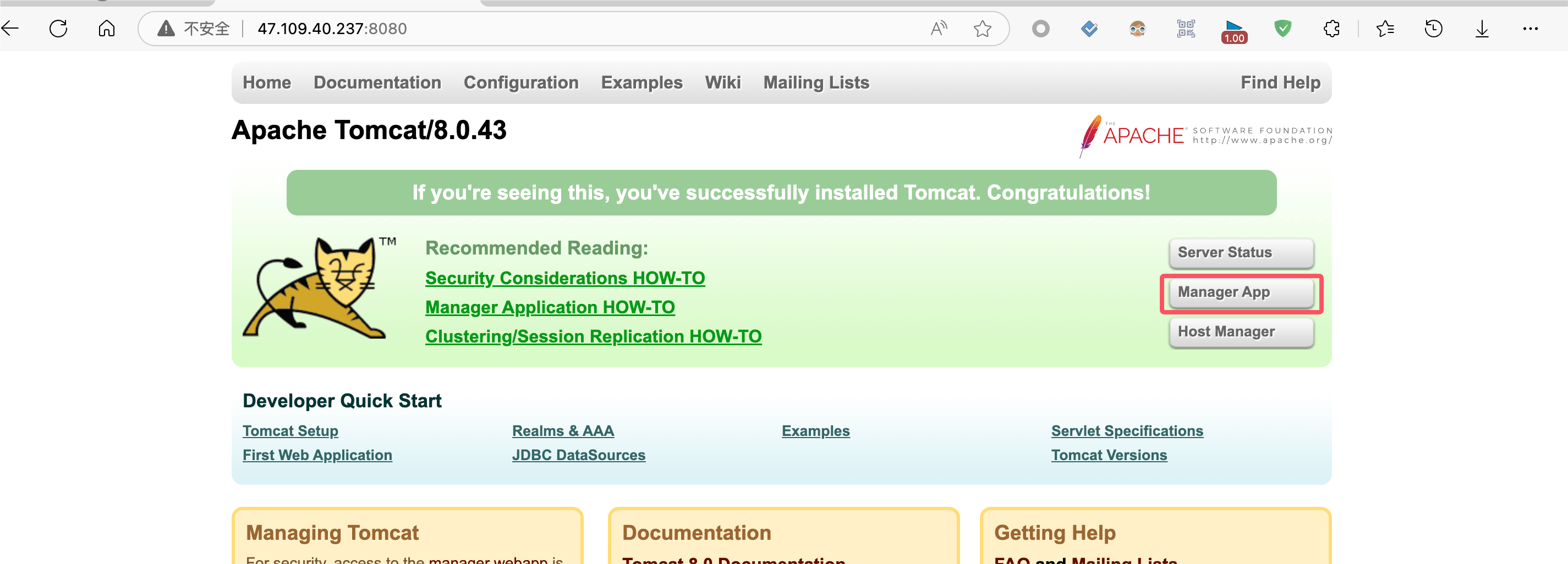Click the Recommended Reading heading

(x=536, y=248)
